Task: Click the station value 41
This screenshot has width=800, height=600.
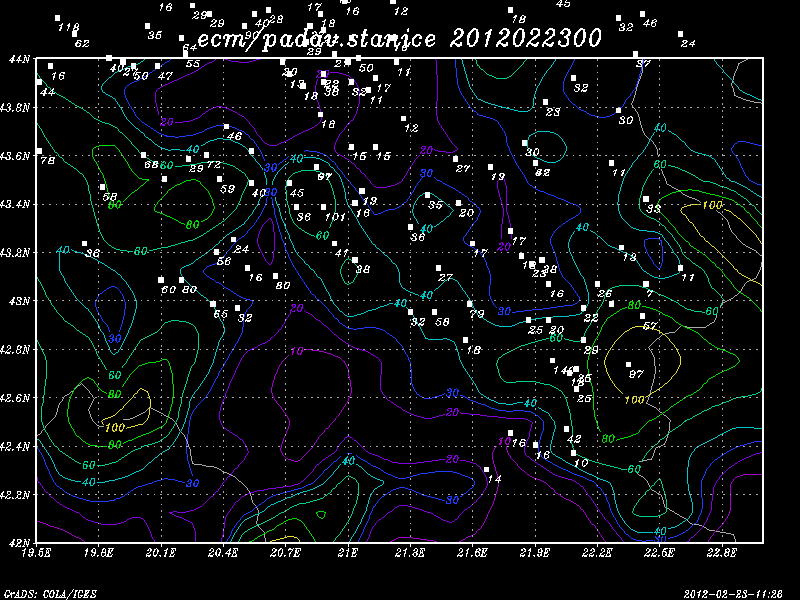Action: tap(342, 253)
